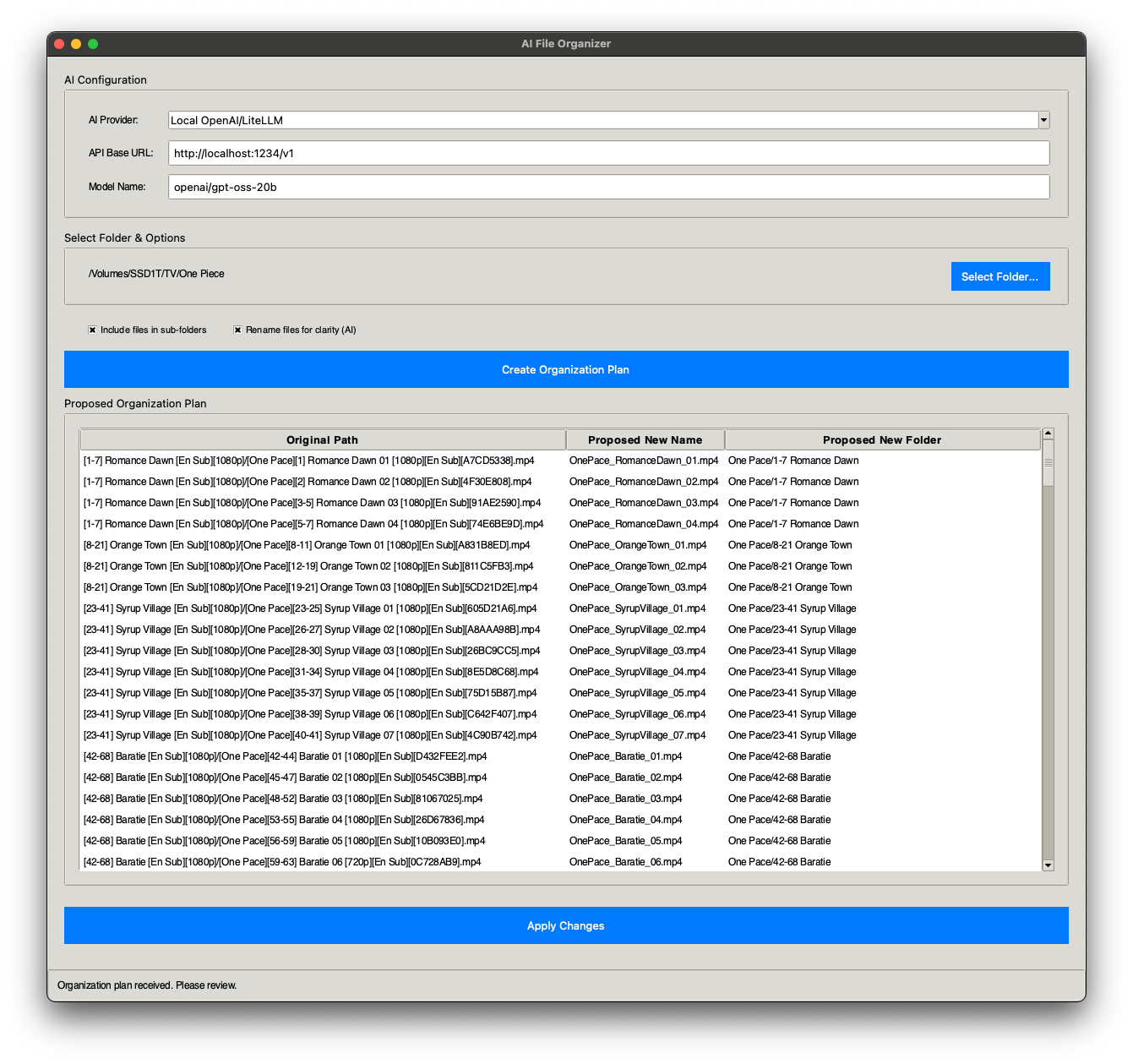1133x1064 pixels.
Task: Click Create Organization Plan
Action: [x=565, y=369]
